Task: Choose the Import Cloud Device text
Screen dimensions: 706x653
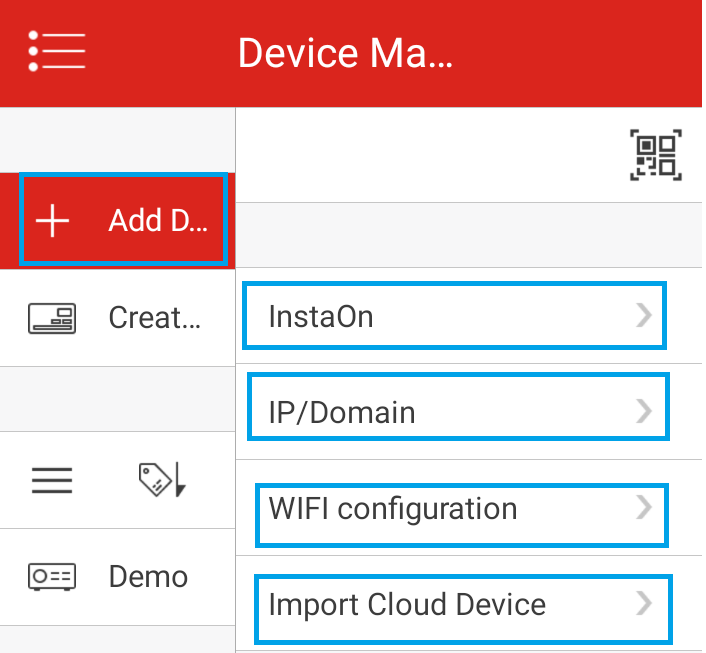Action: (407, 605)
